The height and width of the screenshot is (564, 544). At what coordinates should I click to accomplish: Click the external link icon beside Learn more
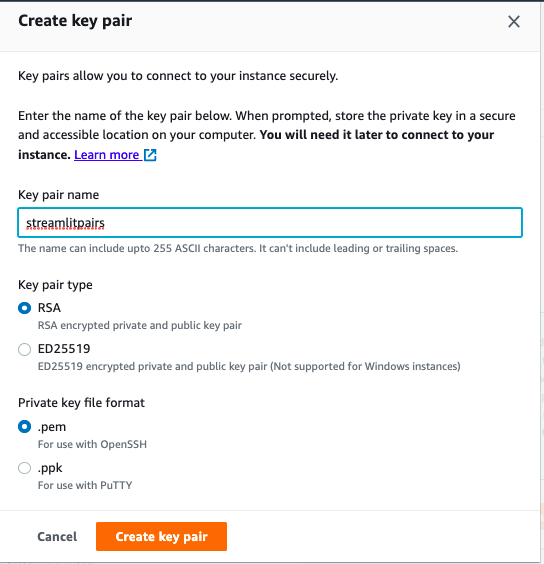[150, 155]
